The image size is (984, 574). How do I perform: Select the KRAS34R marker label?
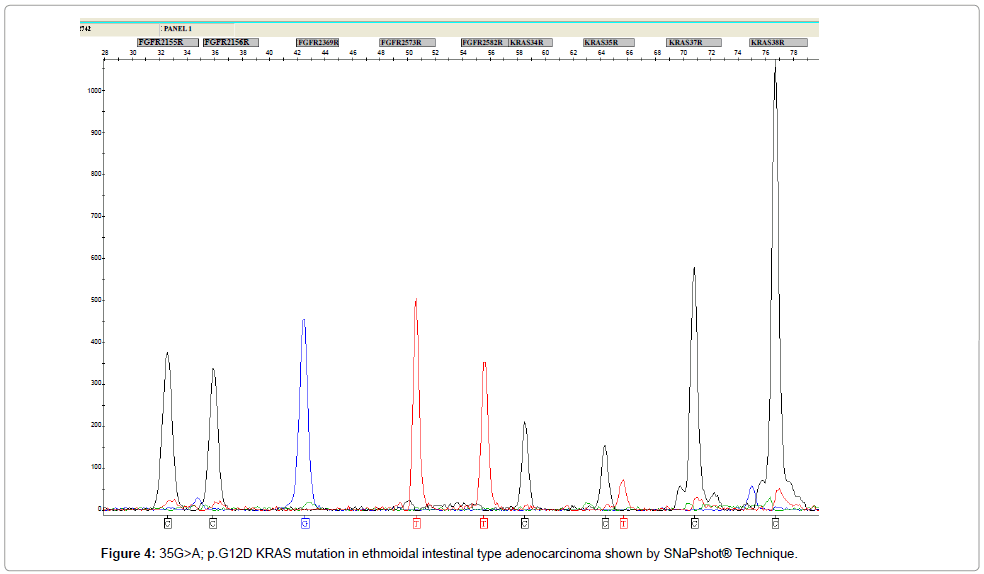529,43
